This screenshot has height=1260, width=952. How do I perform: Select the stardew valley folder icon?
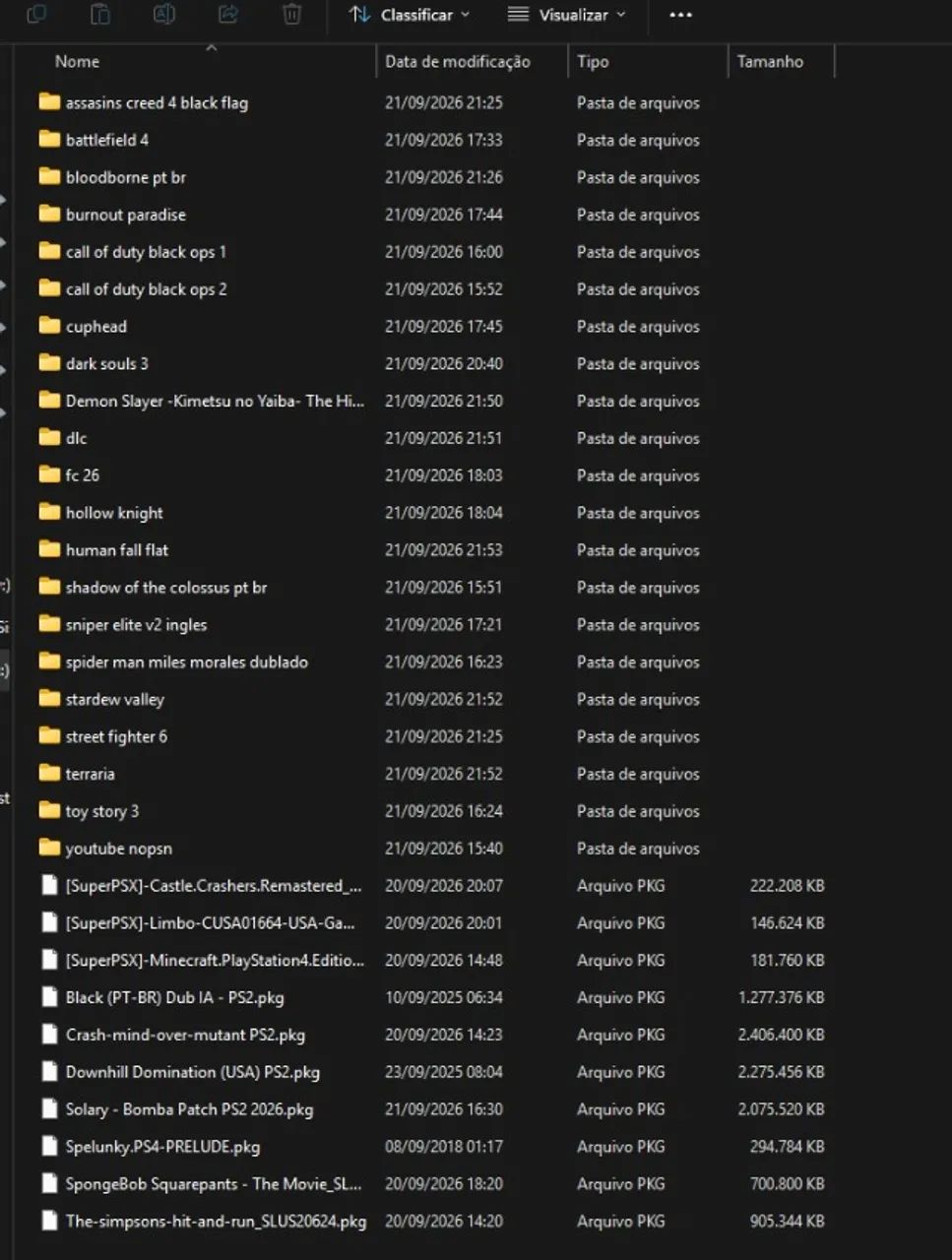click(49, 699)
